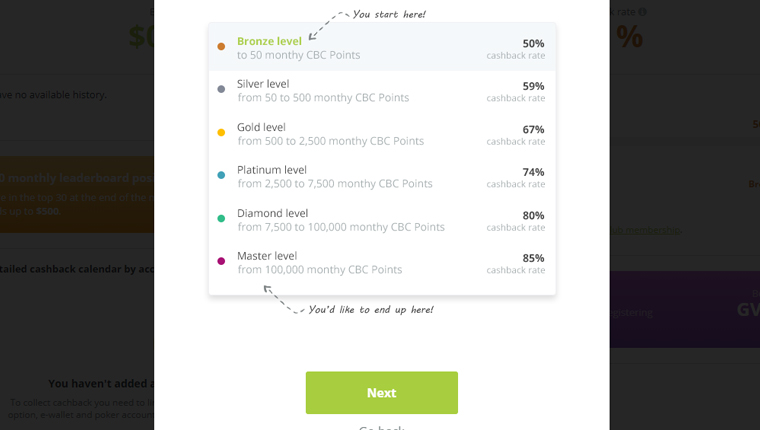Click the 85% cashback rate value
760x430 pixels.
[533, 258]
